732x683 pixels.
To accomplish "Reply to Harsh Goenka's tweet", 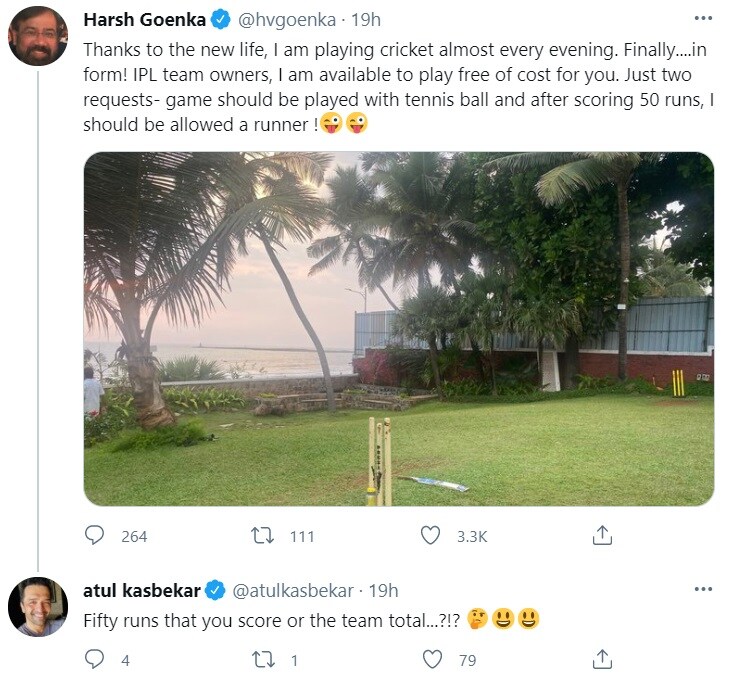I will tap(96, 536).
